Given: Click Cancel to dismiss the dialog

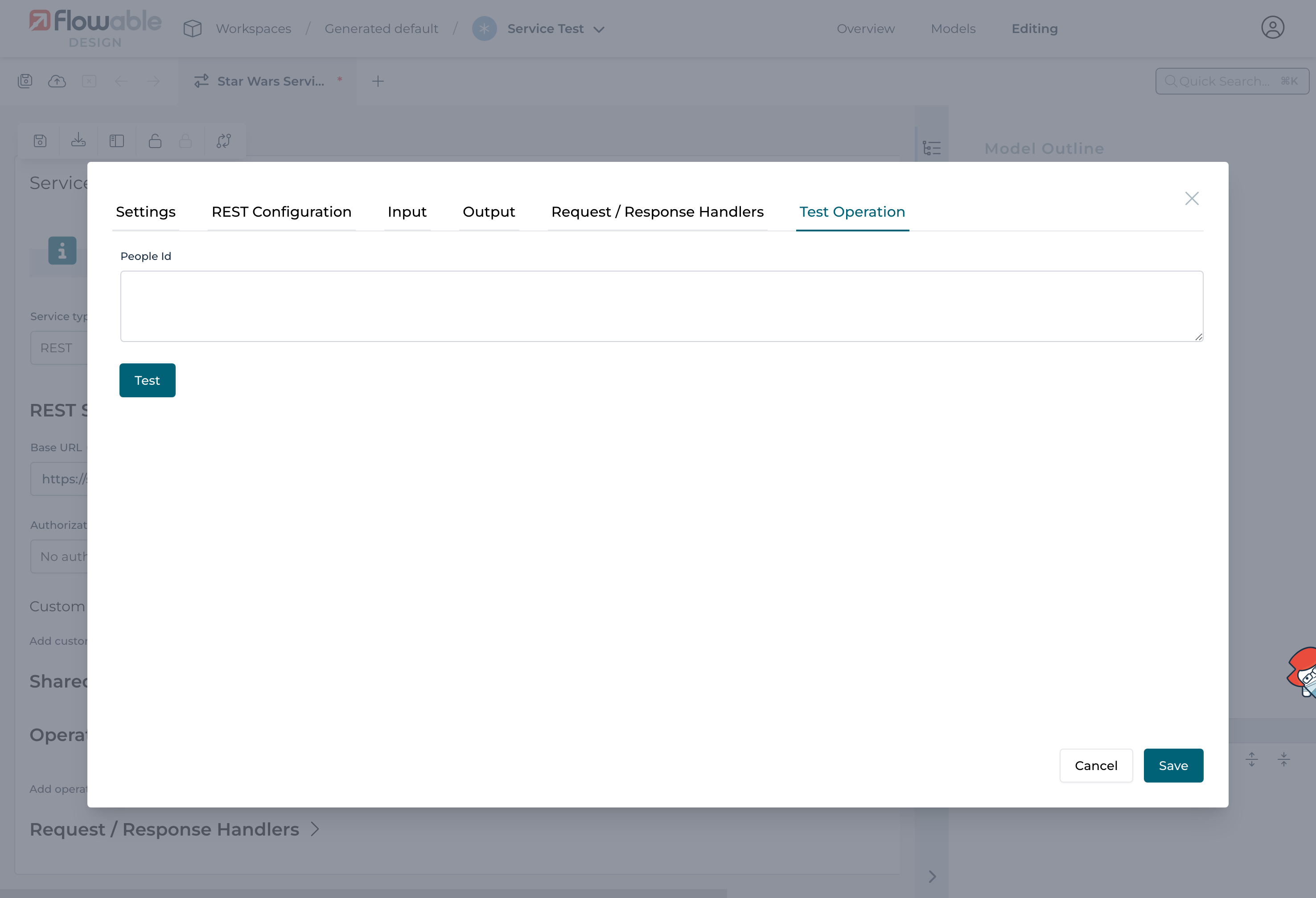Looking at the screenshot, I should [x=1096, y=766].
